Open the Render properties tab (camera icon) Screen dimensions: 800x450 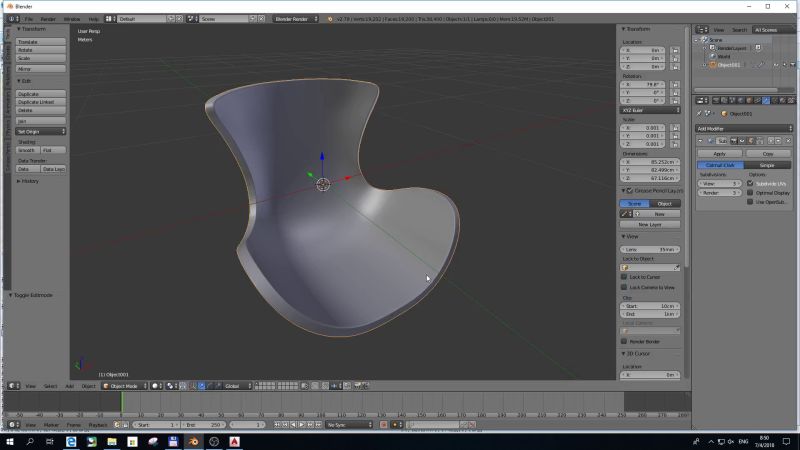(716, 101)
